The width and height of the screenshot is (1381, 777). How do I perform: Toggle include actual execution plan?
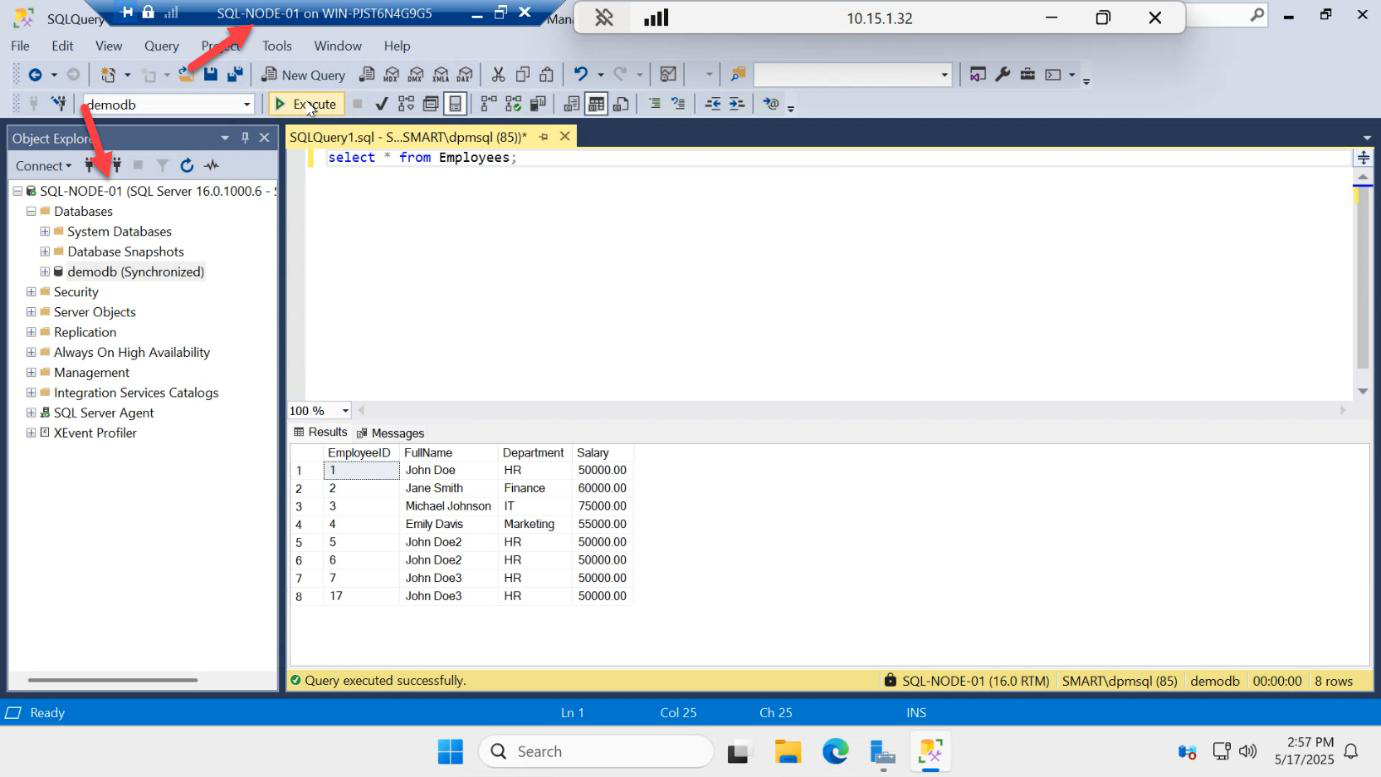[x=488, y=104]
